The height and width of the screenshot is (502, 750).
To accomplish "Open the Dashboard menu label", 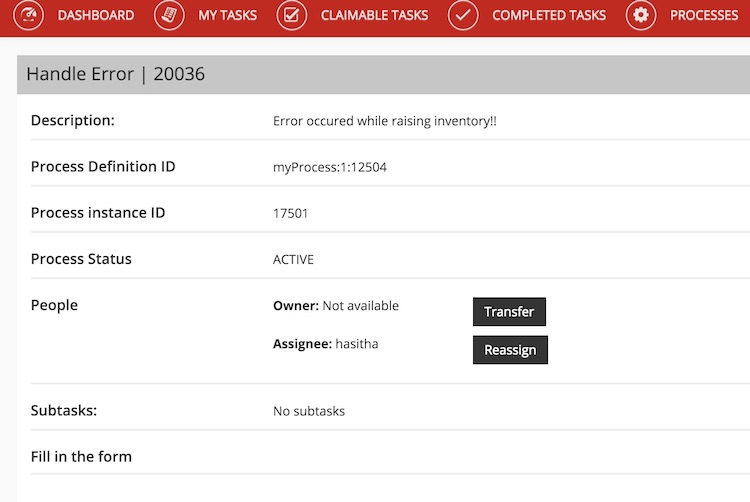I will 96,15.
